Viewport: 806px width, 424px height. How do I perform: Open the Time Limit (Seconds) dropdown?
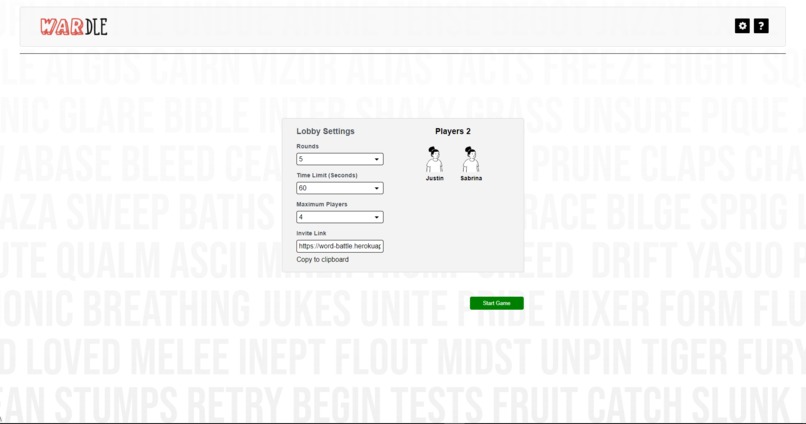tap(340, 188)
